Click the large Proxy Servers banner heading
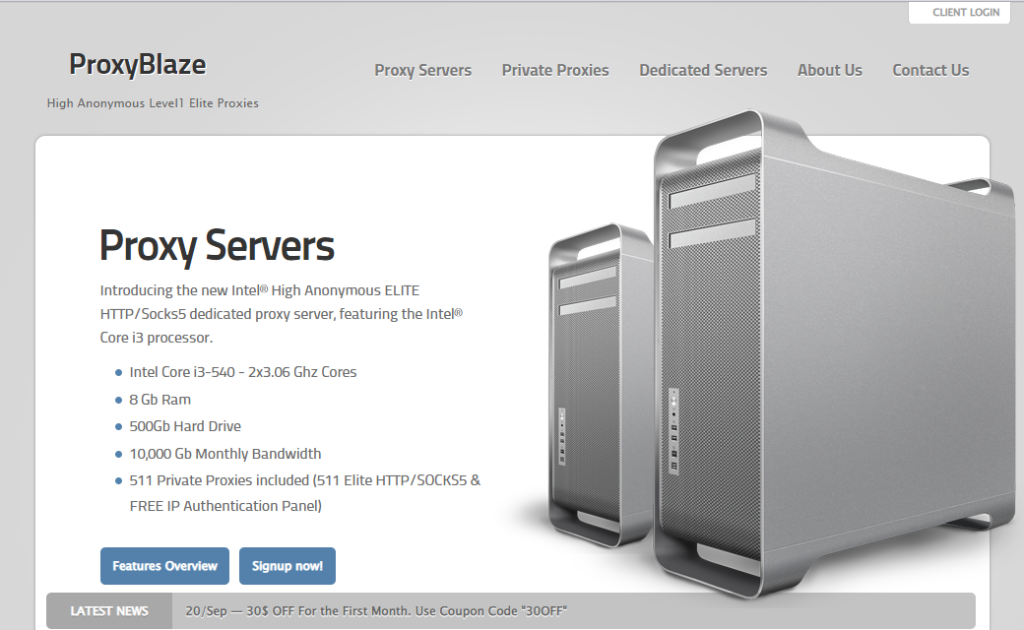 click(217, 246)
